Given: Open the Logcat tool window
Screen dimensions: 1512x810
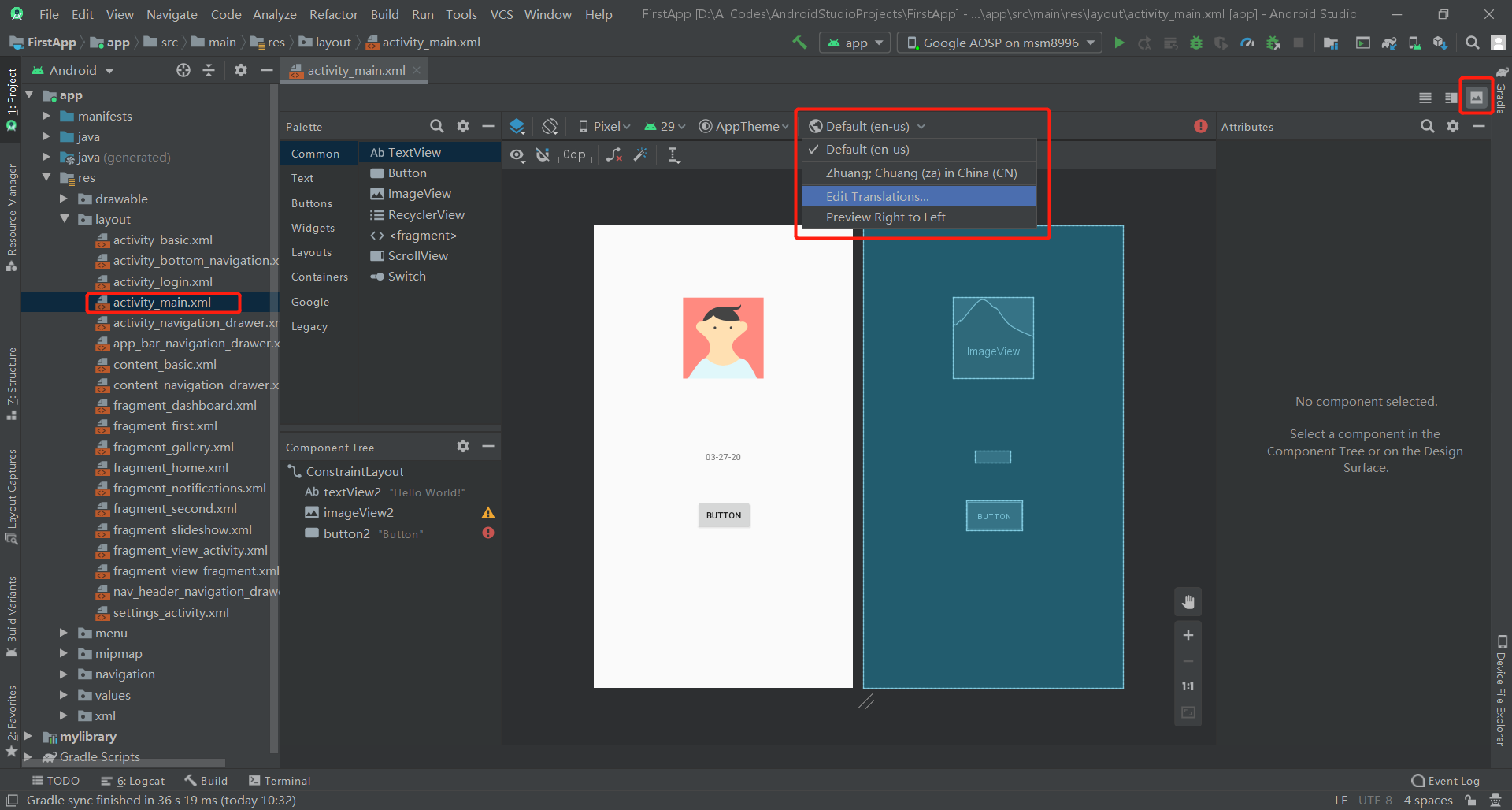Looking at the screenshot, I should tap(133, 781).
